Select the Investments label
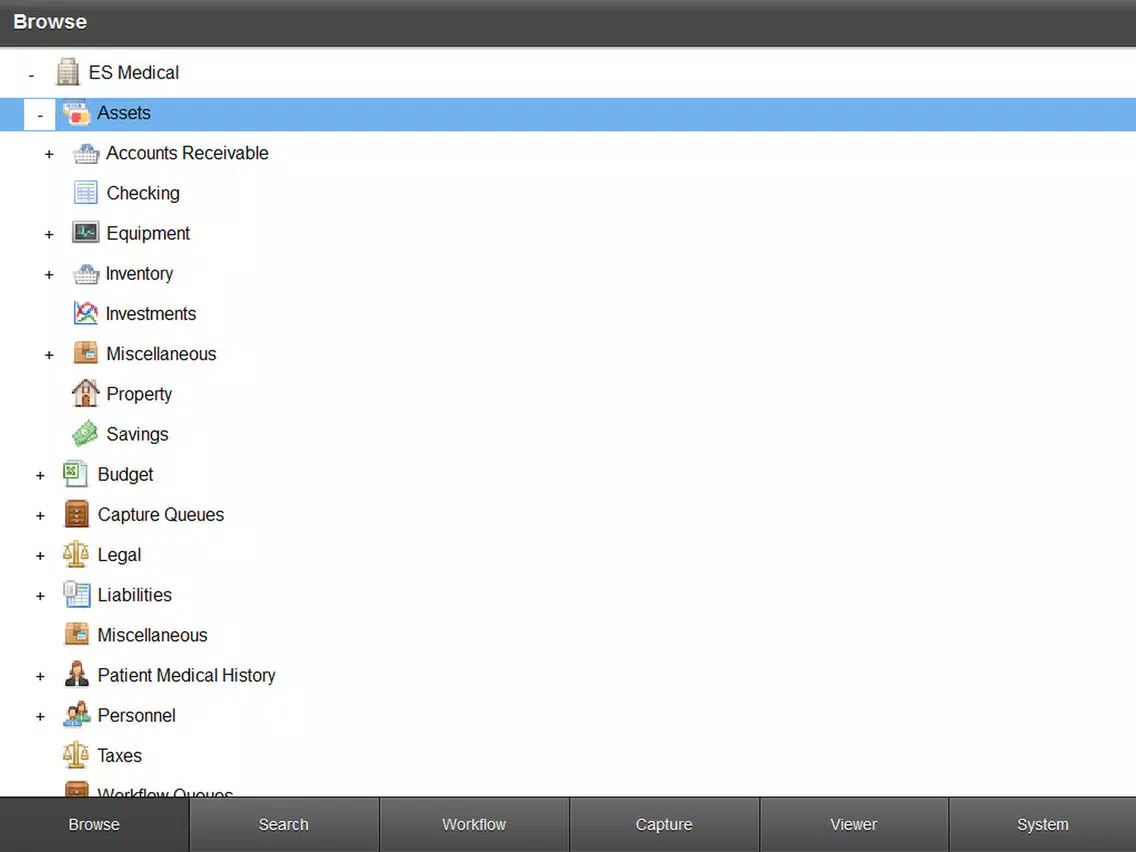The image size is (1136, 852). click(x=151, y=314)
